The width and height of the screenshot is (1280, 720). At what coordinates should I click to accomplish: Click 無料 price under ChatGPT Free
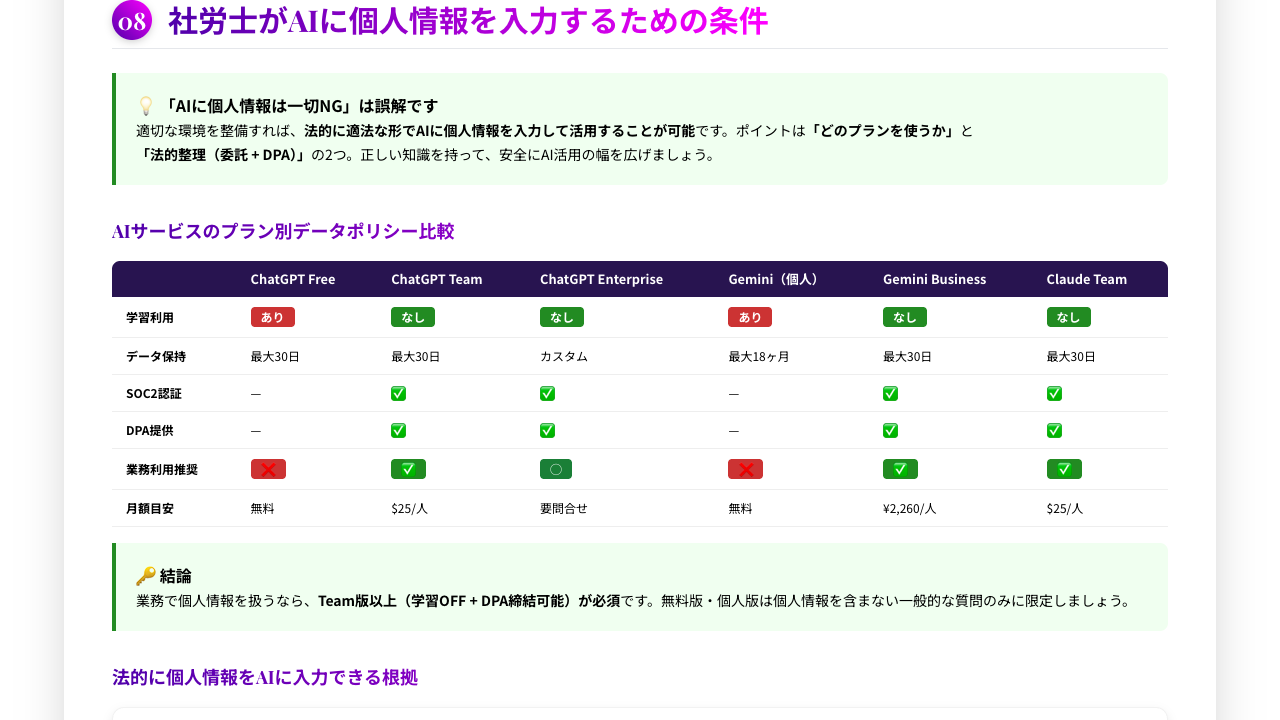tap(263, 509)
